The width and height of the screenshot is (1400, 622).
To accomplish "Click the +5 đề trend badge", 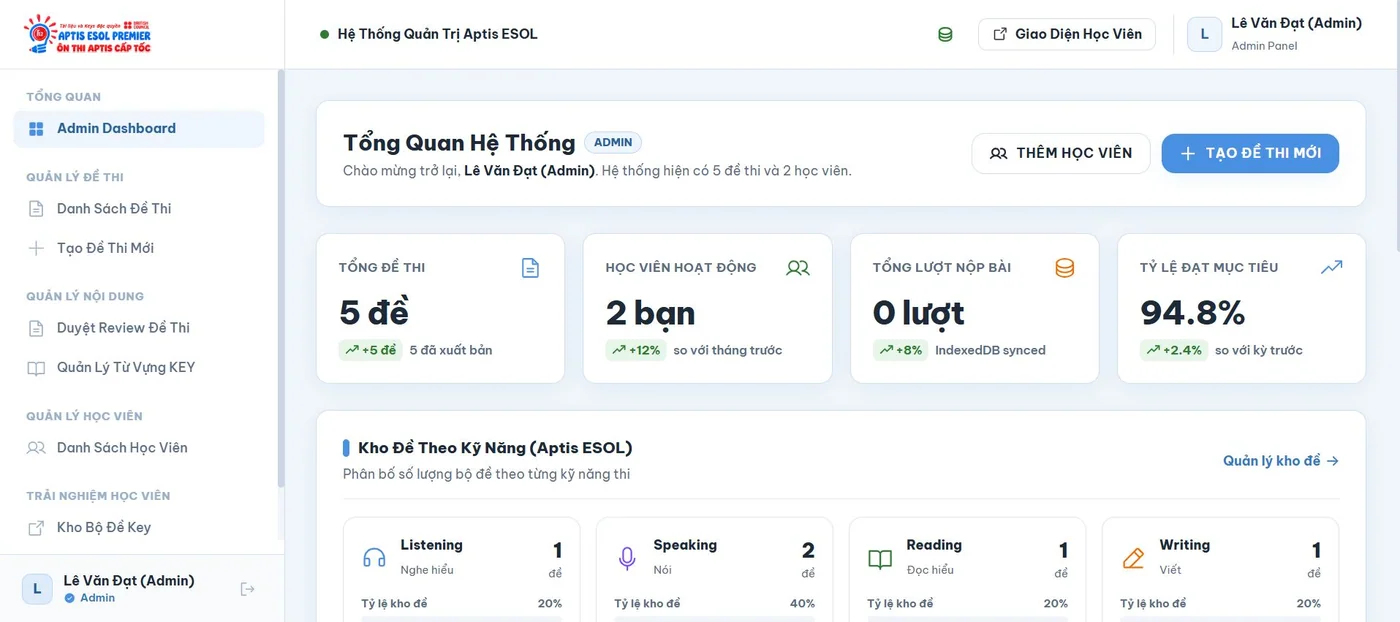I will pos(371,350).
